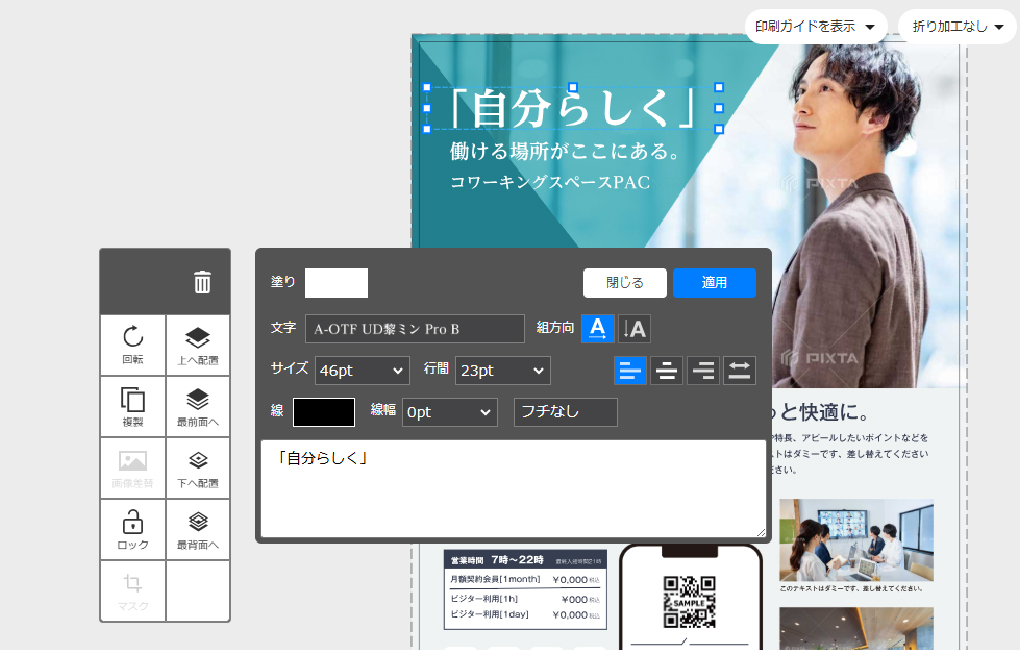Click the と快適に。 heading text
This screenshot has width=1020, height=650.
[821, 412]
